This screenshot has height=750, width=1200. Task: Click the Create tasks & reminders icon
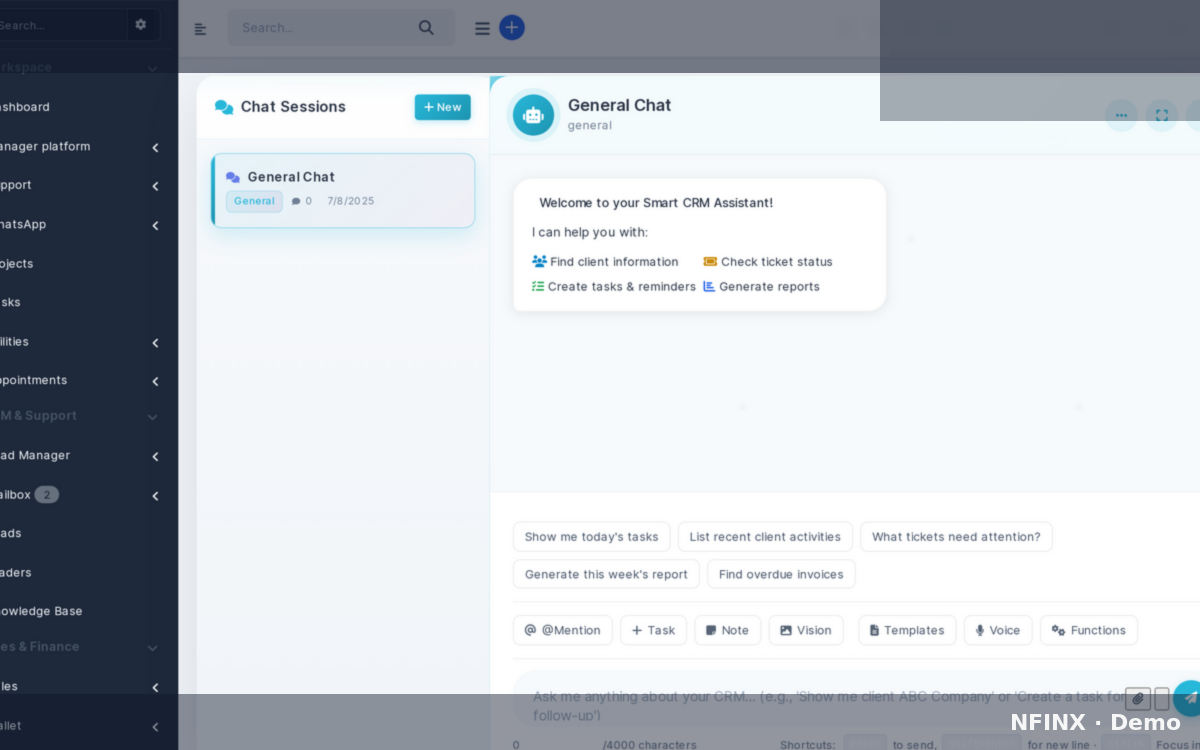538,286
